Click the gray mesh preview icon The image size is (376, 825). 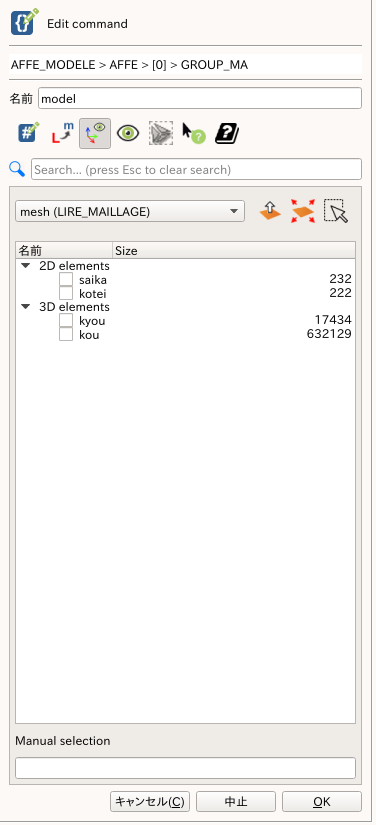pyautogui.click(x=161, y=133)
